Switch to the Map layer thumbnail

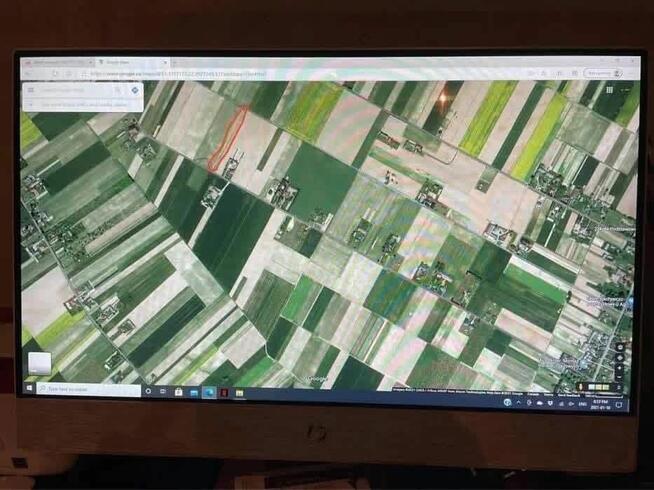tap(39, 363)
